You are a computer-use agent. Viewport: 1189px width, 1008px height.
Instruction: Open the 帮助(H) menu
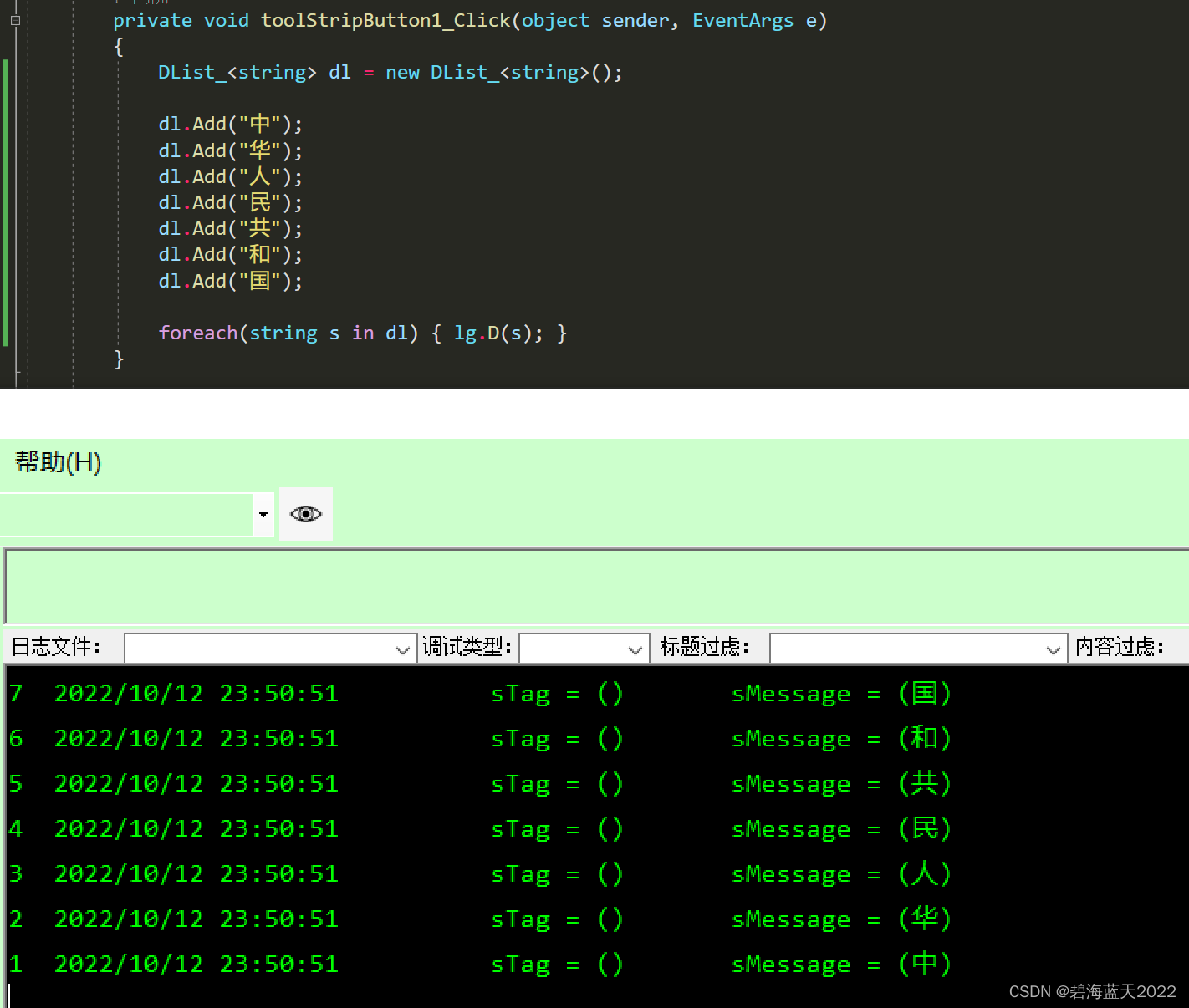click(x=59, y=461)
